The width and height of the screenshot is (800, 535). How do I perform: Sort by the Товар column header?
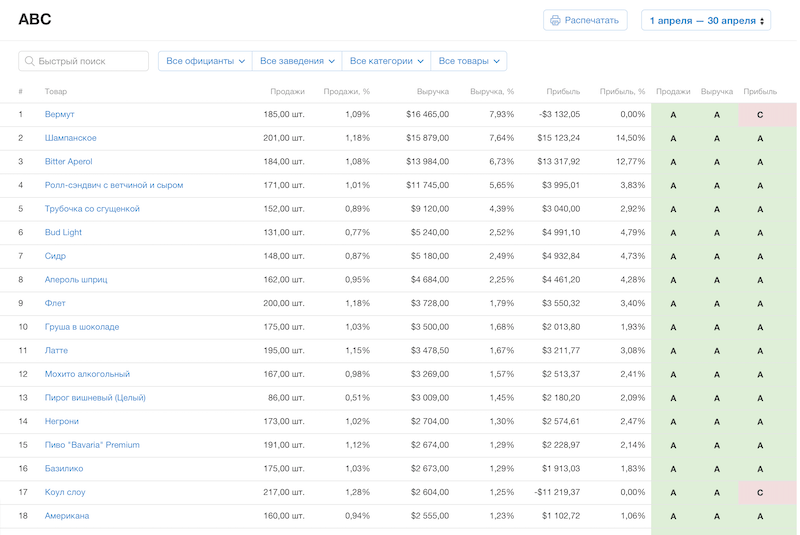pyautogui.click(x=56, y=91)
